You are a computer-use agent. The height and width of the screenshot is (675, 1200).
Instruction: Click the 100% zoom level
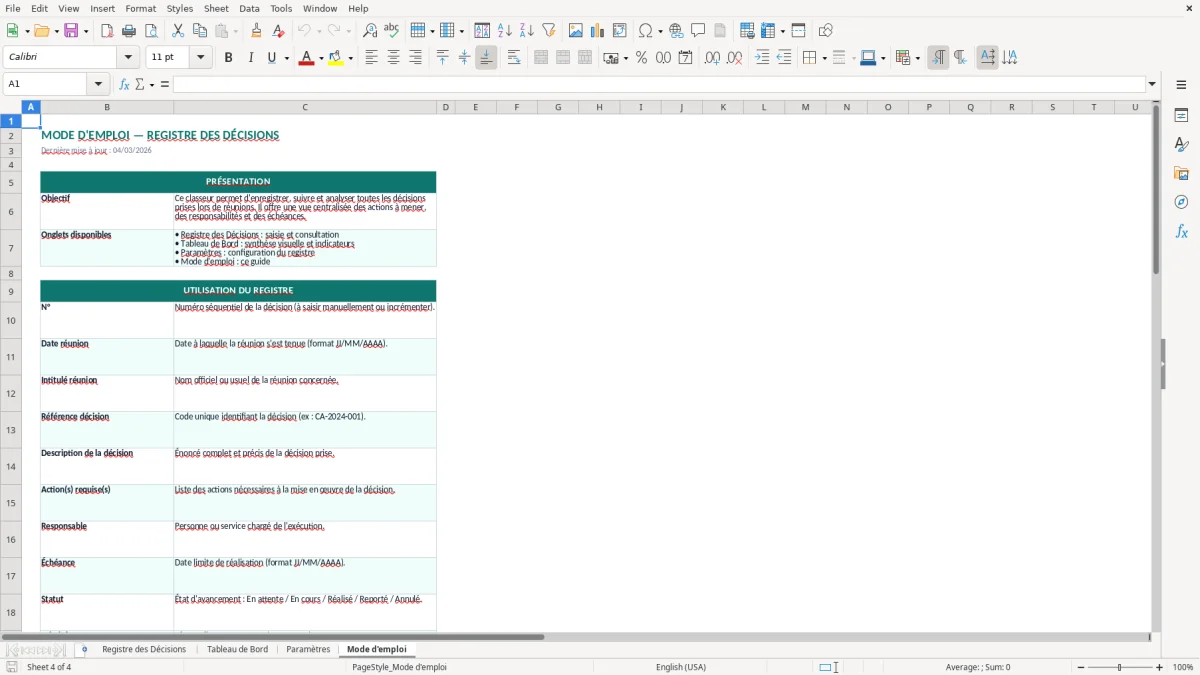click(1183, 667)
